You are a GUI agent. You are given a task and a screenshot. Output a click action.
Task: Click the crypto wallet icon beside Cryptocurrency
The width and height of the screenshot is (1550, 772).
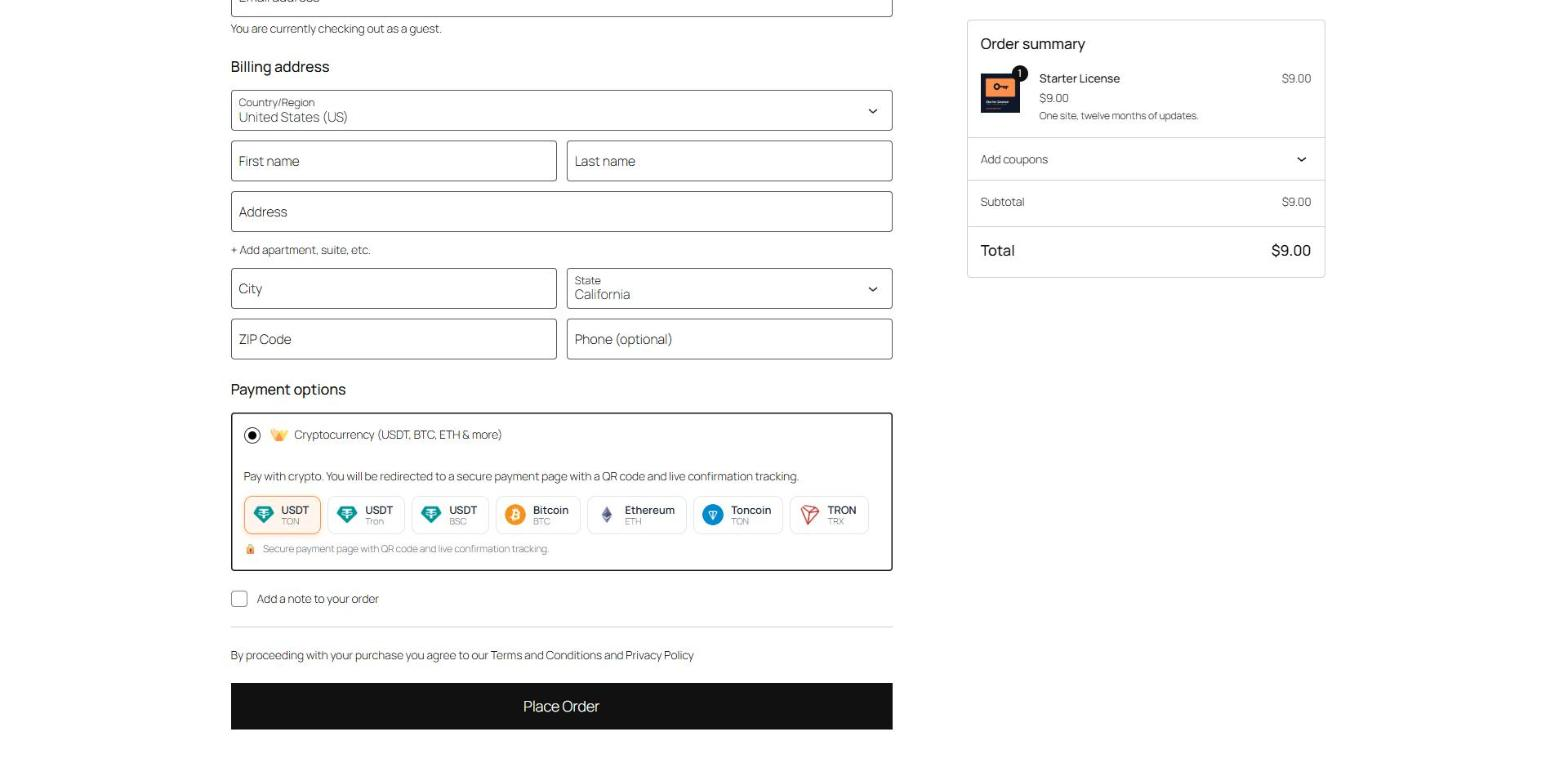click(279, 435)
